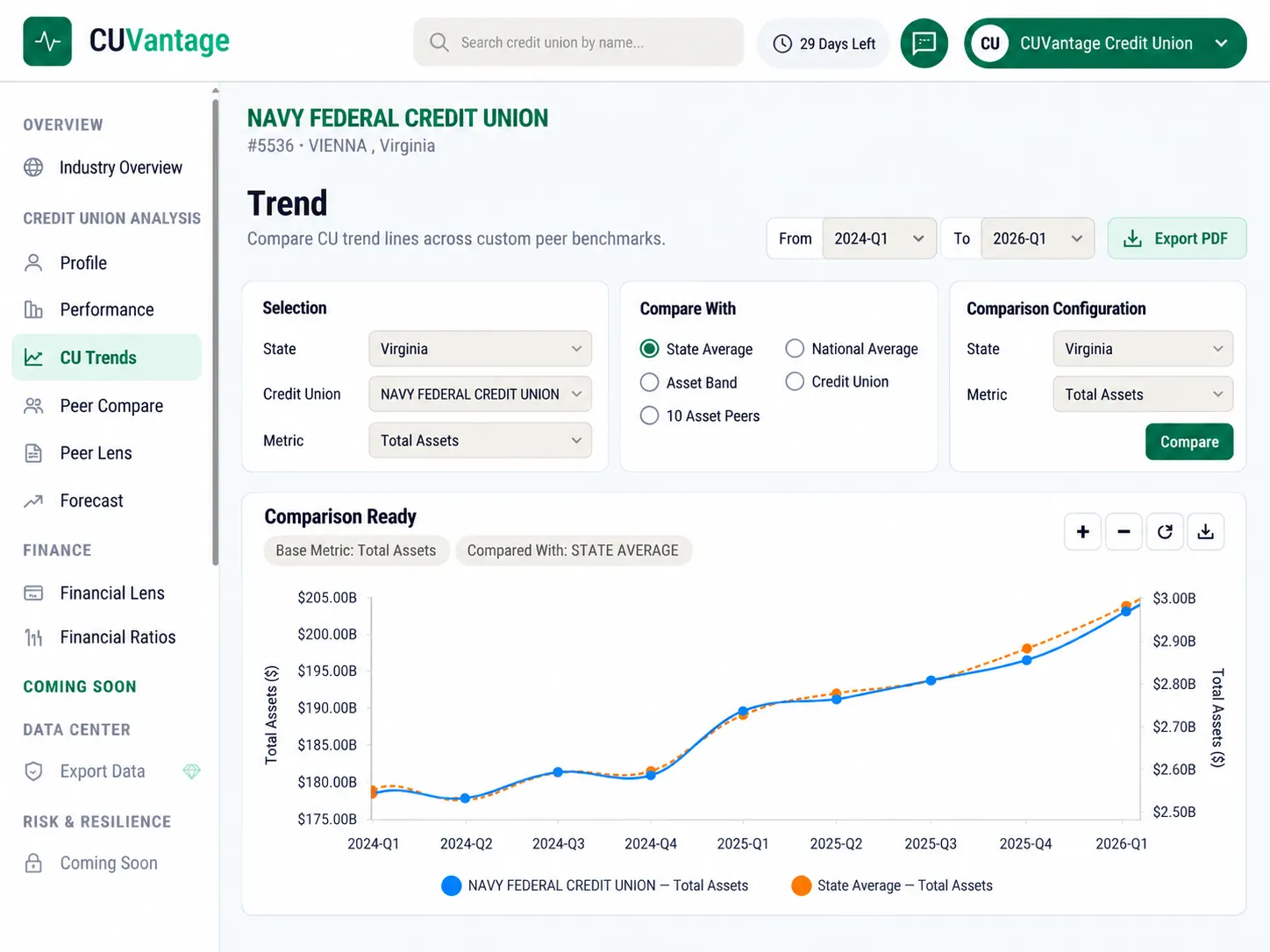Click the search magnifier icon

point(439,42)
